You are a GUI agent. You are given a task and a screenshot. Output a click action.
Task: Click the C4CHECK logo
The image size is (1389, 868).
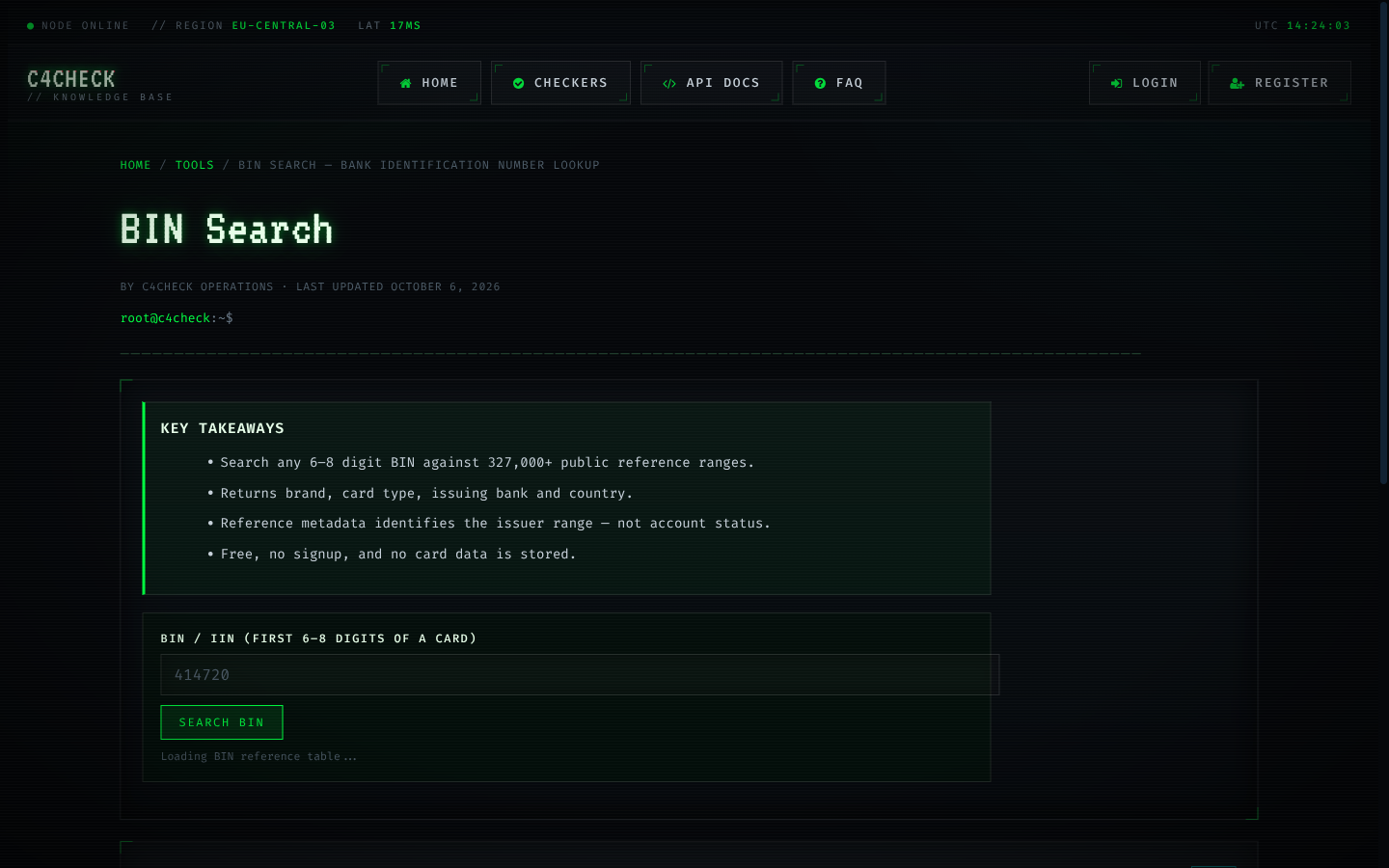pos(71,79)
